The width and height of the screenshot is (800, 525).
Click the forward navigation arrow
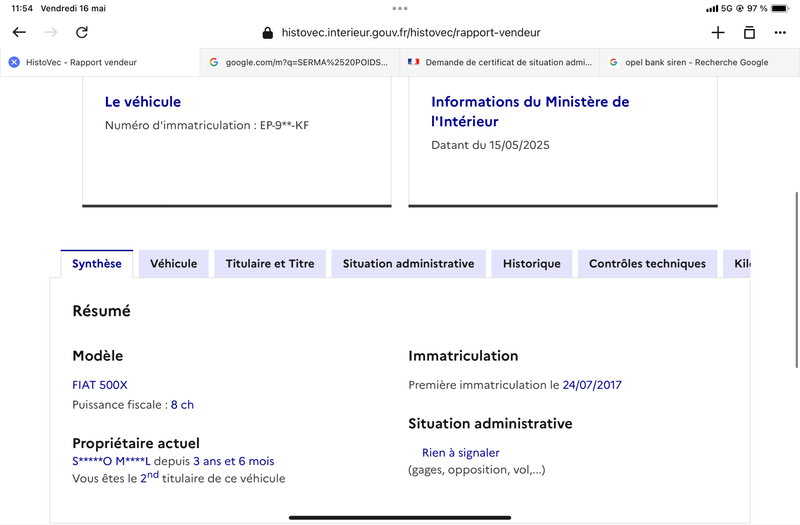click(51, 32)
